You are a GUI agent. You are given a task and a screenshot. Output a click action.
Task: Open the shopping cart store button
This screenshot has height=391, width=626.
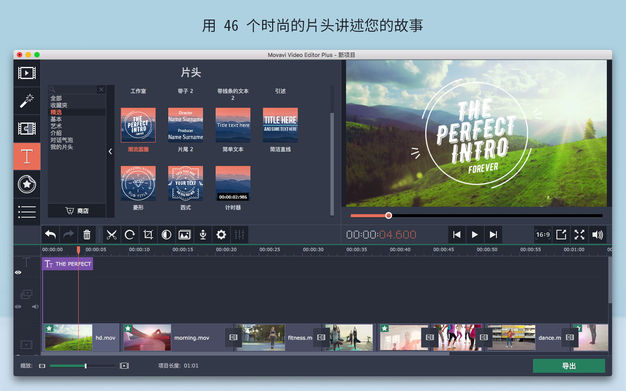[x=77, y=211]
